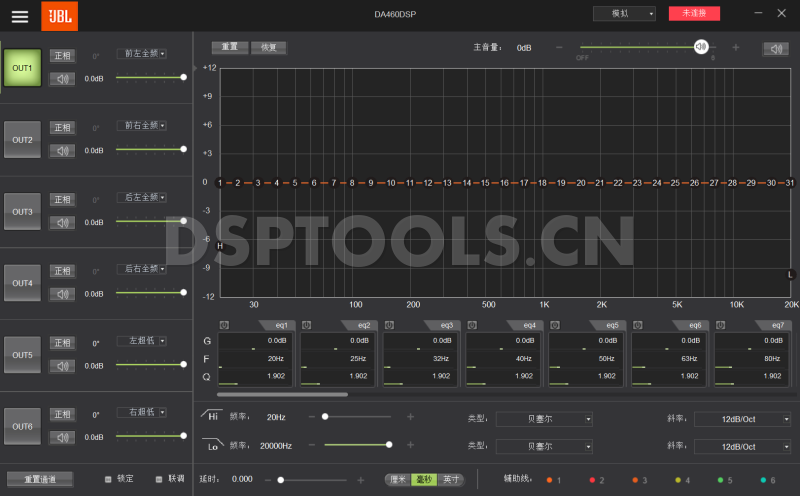This screenshot has width=800, height=496.
Task: Toggle 正相 phase button for OUT2
Action: pyautogui.click(x=63, y=127)
